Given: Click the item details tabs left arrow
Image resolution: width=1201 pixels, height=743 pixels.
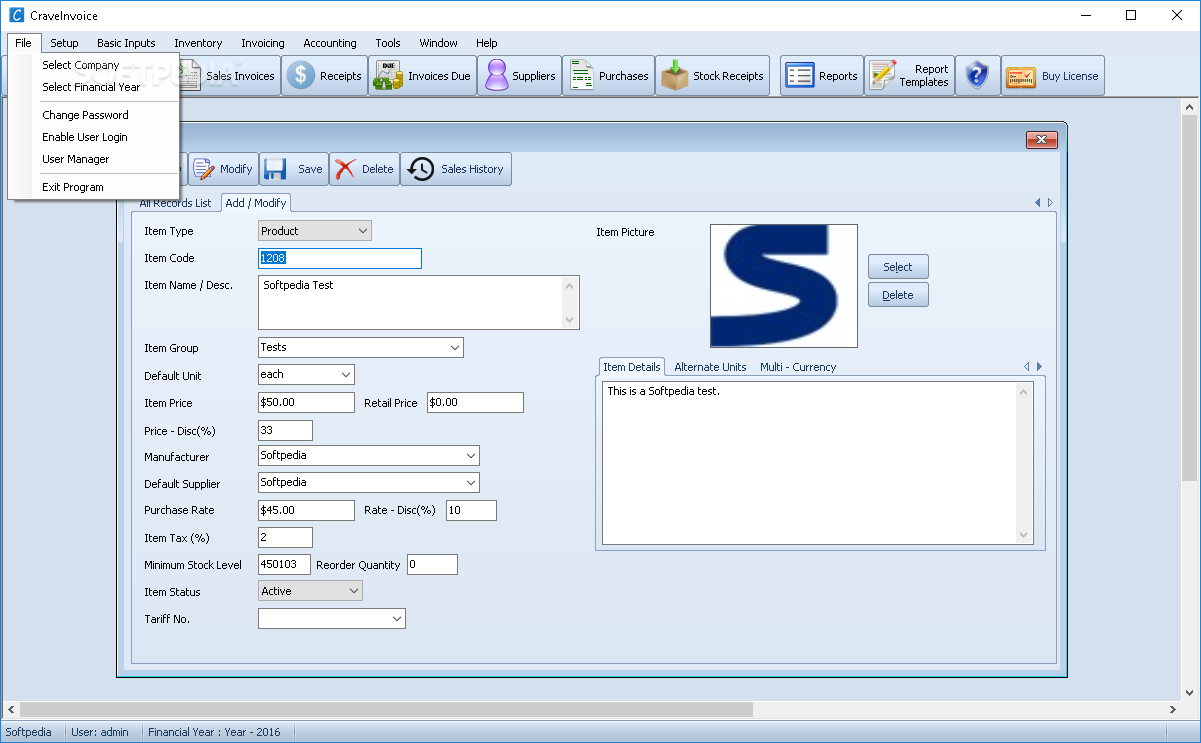Looking at the screenshot, I should 1026,367.
